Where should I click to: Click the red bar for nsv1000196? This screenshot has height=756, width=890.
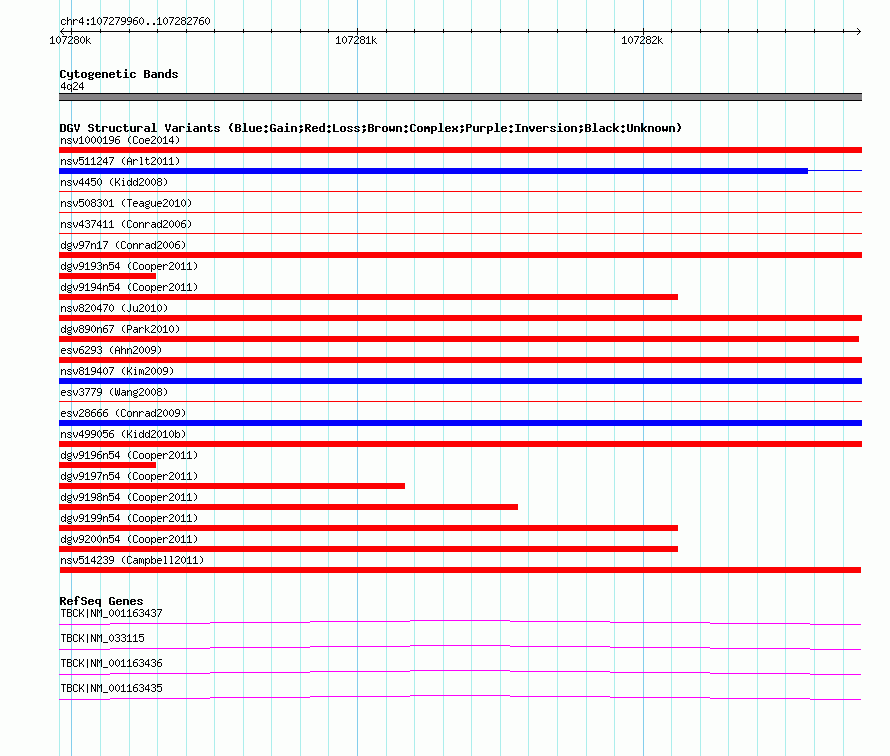click(x=460, y=150)
